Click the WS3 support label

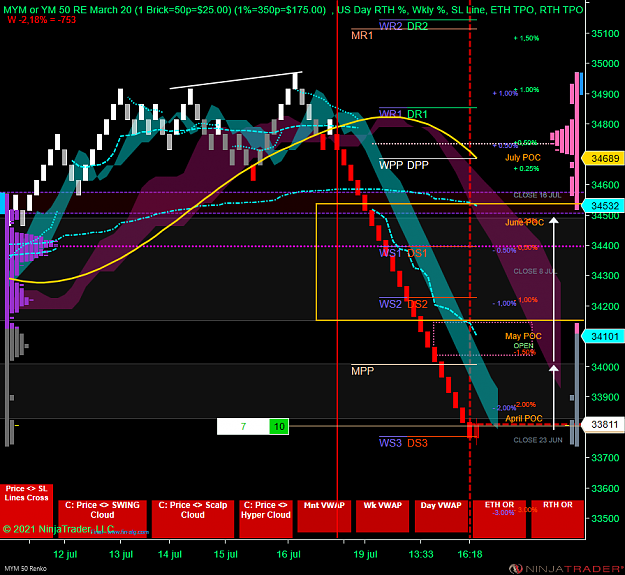[390, 443]
